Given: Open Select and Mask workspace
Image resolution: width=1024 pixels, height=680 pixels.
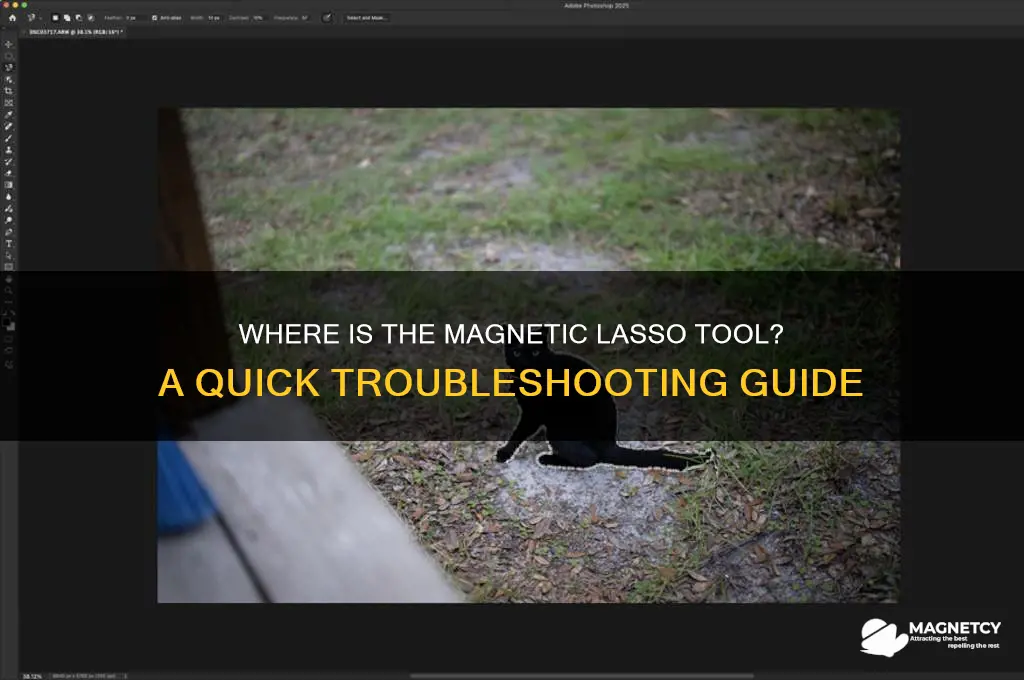Looking at the screenshot, I should coord(367,18).
